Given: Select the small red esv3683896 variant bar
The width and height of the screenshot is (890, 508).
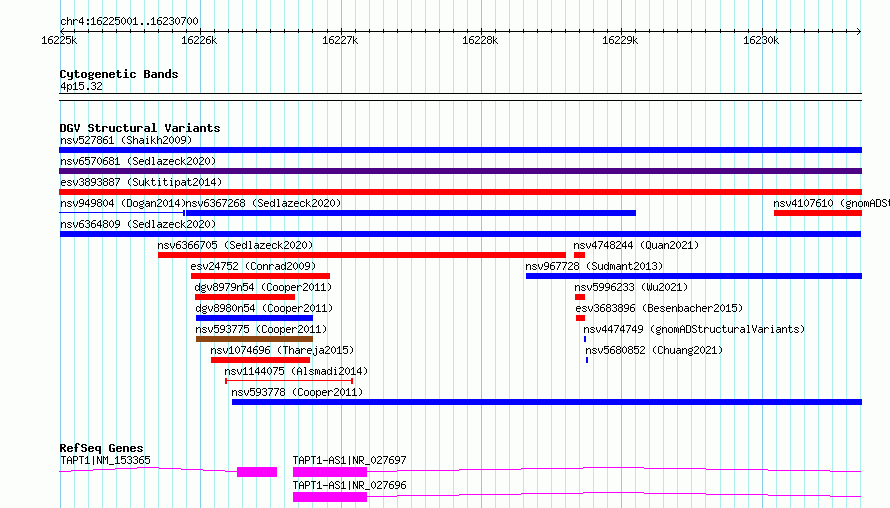Looking at the screenshot, I should point(580,318).
